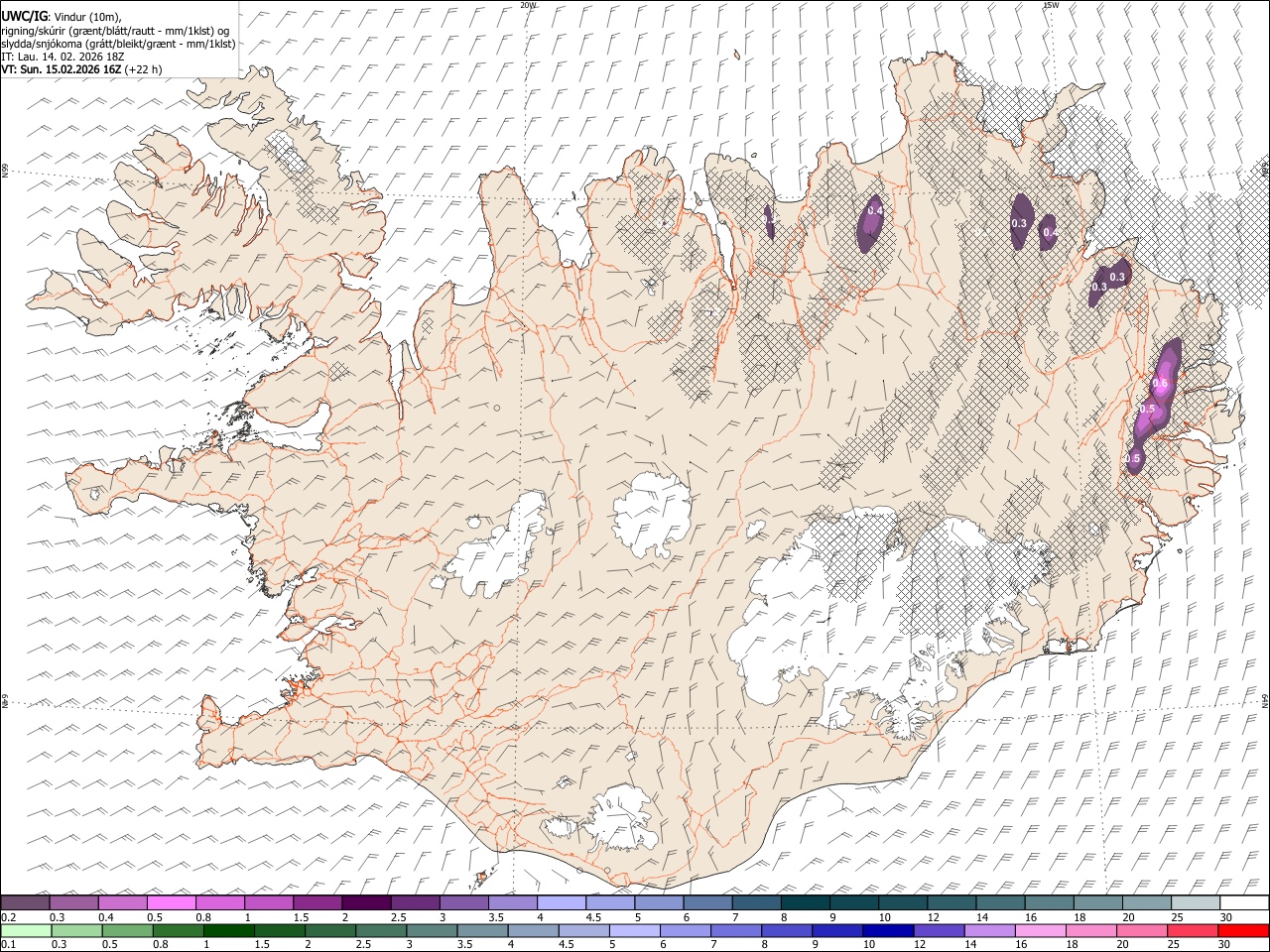Click the white 30 swatch ending the upper legend
Viewport: 1270px width, 952px height.
[1244, 902]
